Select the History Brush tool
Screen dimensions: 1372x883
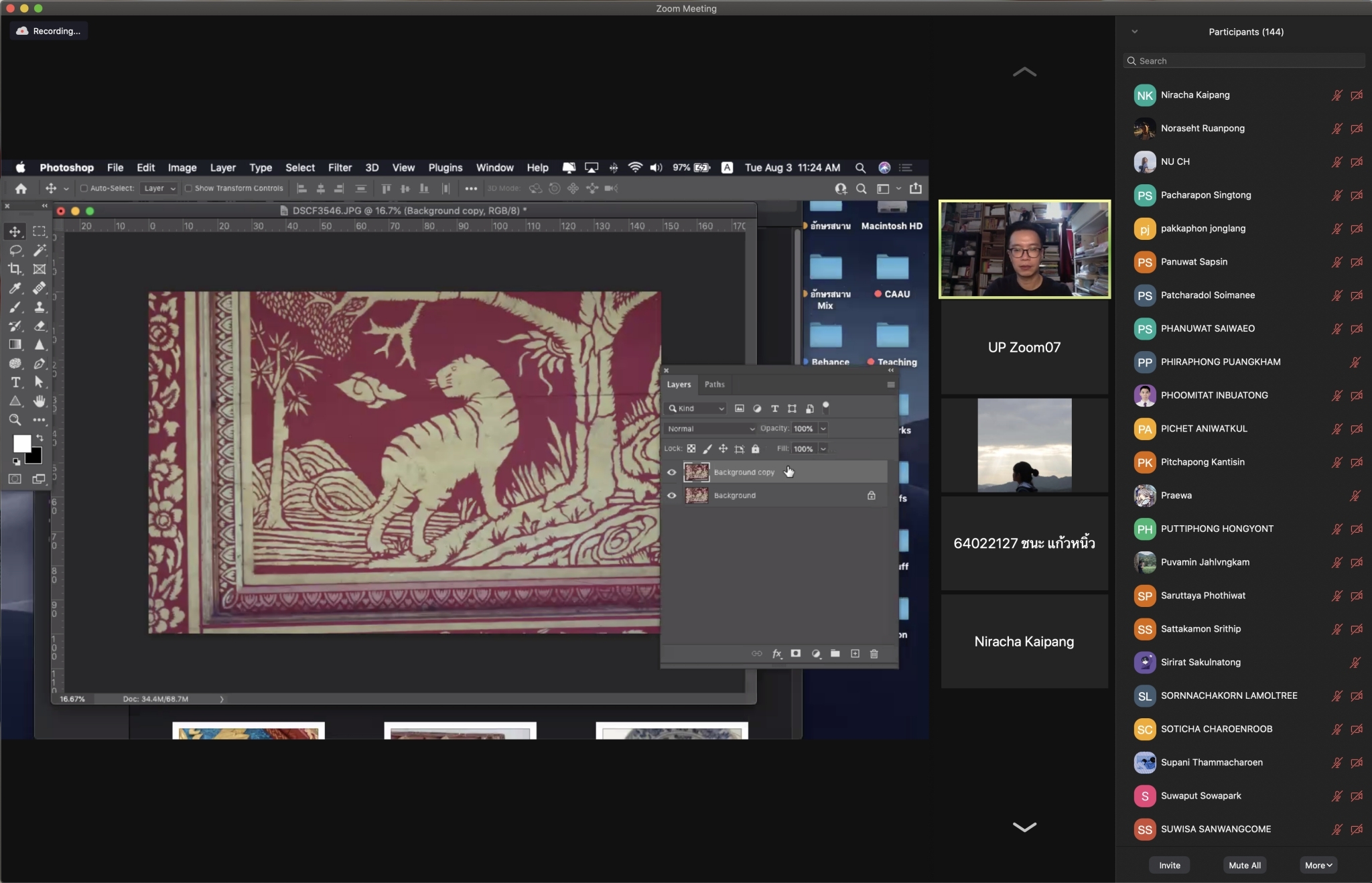pos(15,326)
